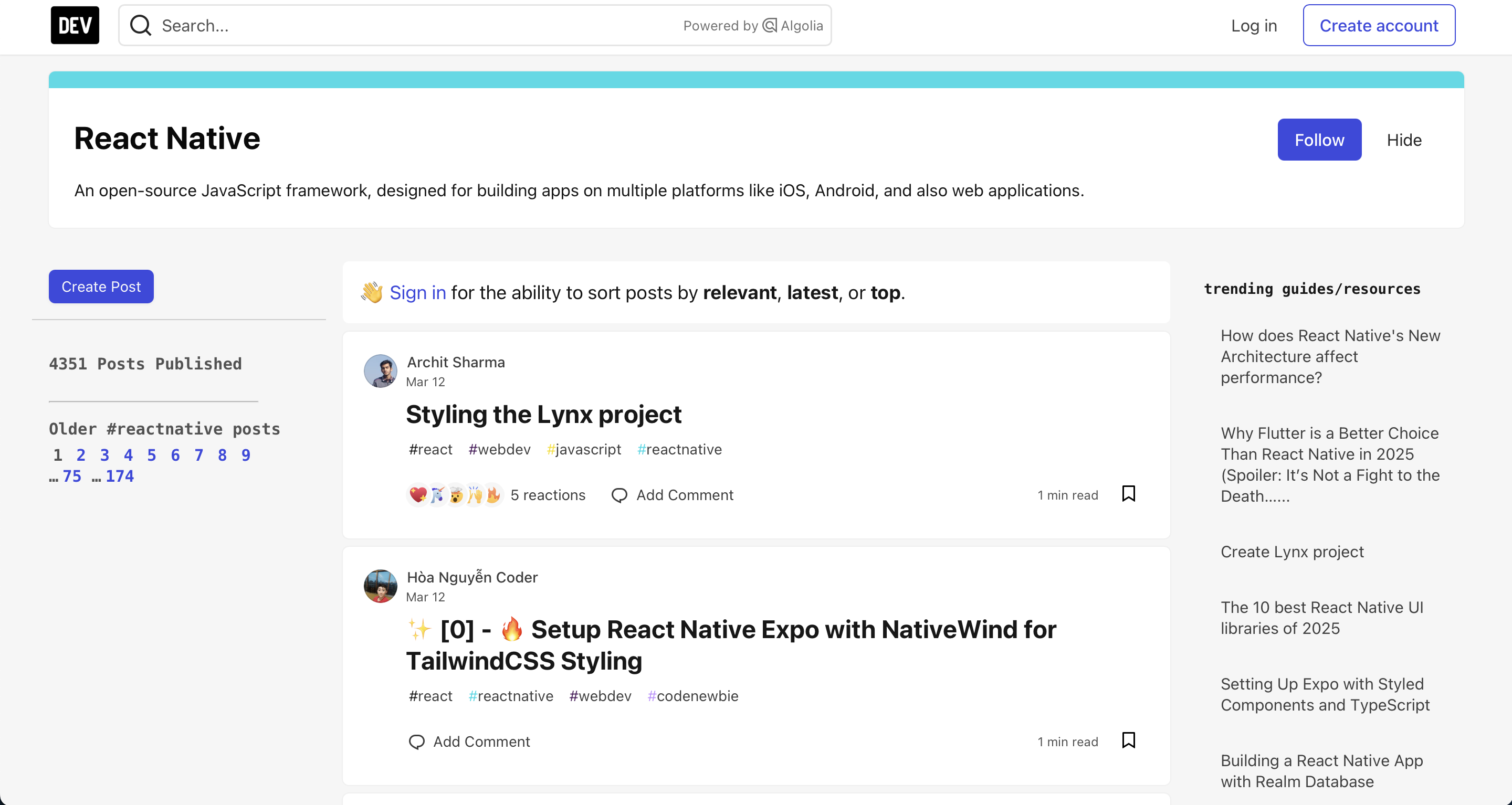This screenshot has width=1512, height=805.
Task: Hide the React Native tag
Action: (1404, 140)
